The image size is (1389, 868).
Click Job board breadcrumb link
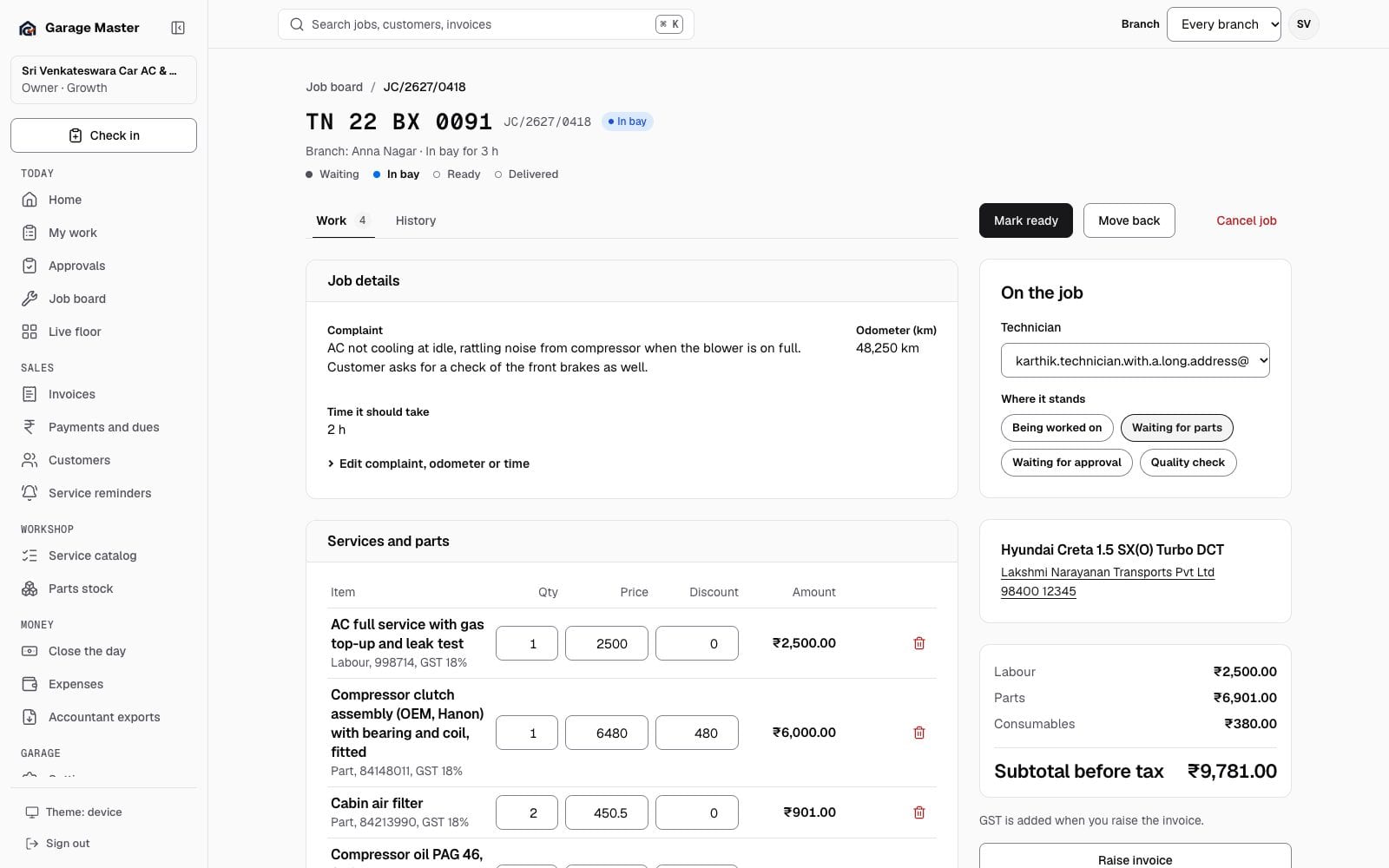[x=334, y=87]
